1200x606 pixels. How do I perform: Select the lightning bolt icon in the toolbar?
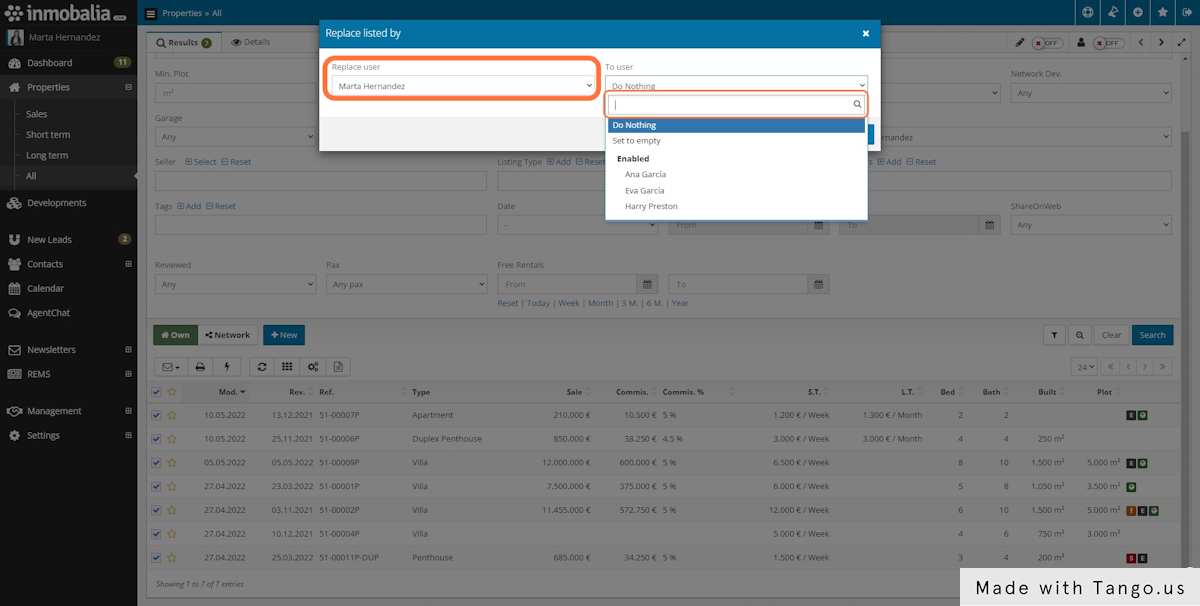[226, 366]
